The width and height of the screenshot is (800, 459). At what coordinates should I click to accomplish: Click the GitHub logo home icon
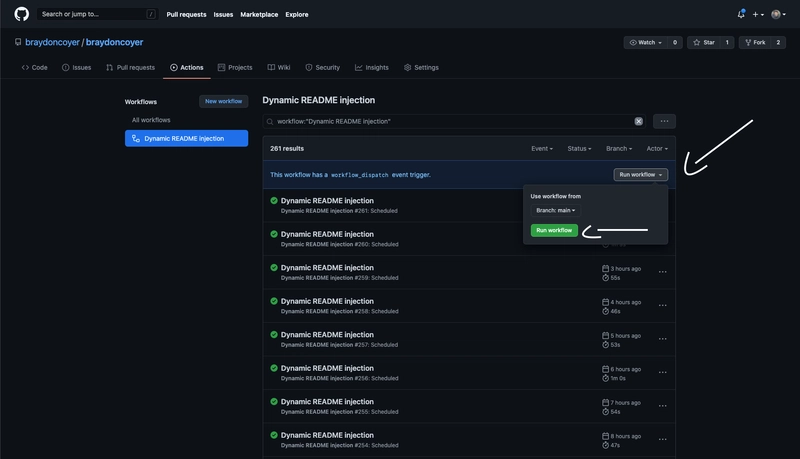21,14
